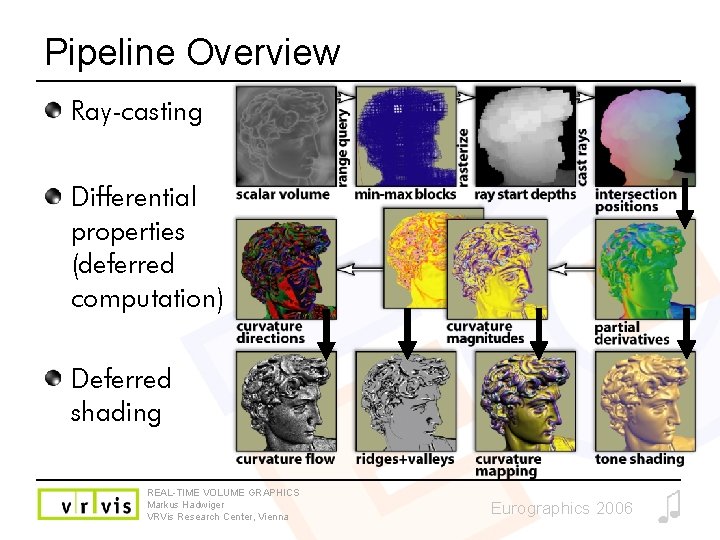Image resolution: width=720 pixels, height=540 pixels.
Task: Click the Pipeline Overview title
Action: tap(192, 53)
